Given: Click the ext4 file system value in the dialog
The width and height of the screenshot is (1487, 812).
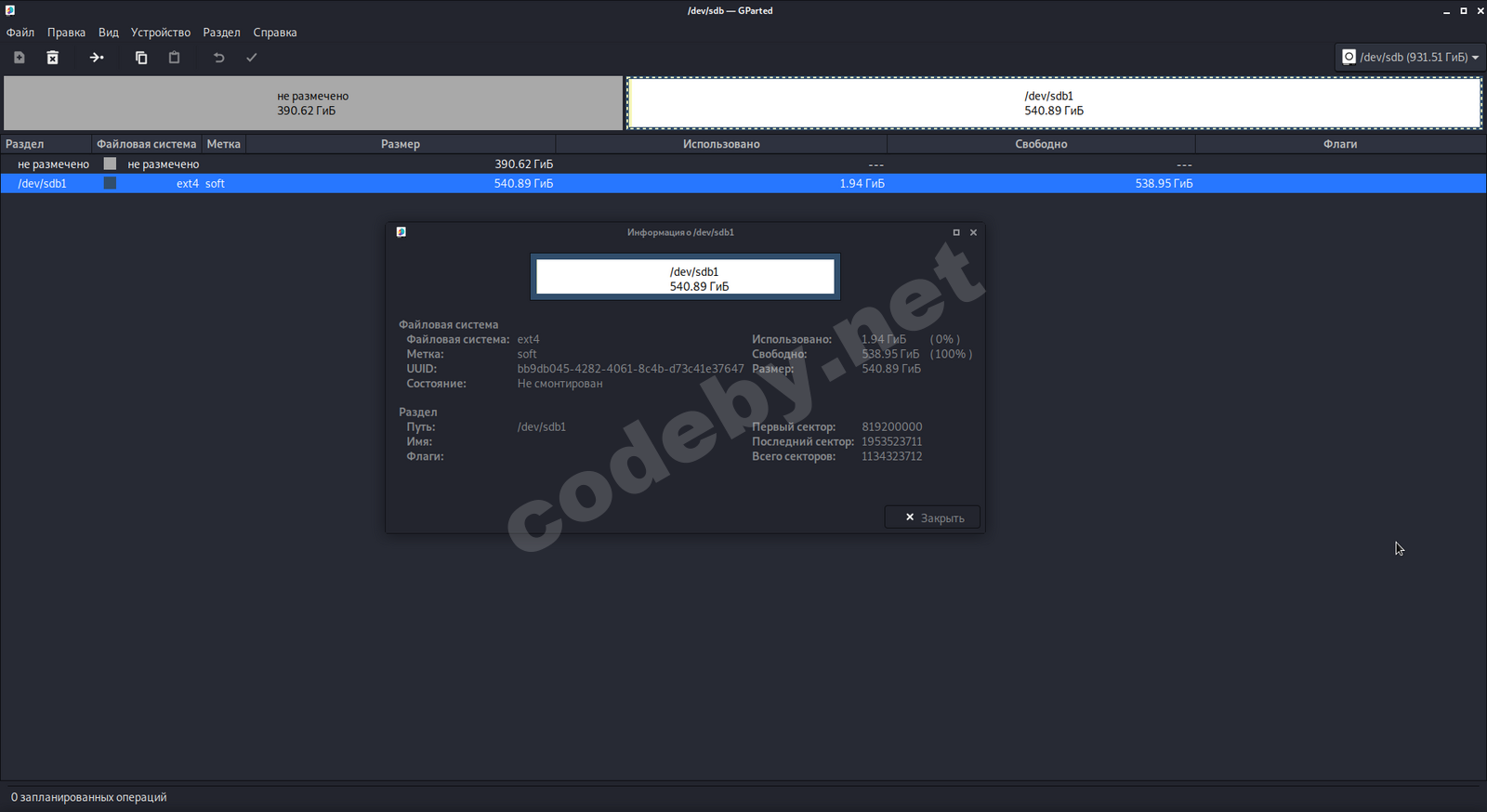Looking at the screenshot, I should pyautogui.click(x=528, y=339).
